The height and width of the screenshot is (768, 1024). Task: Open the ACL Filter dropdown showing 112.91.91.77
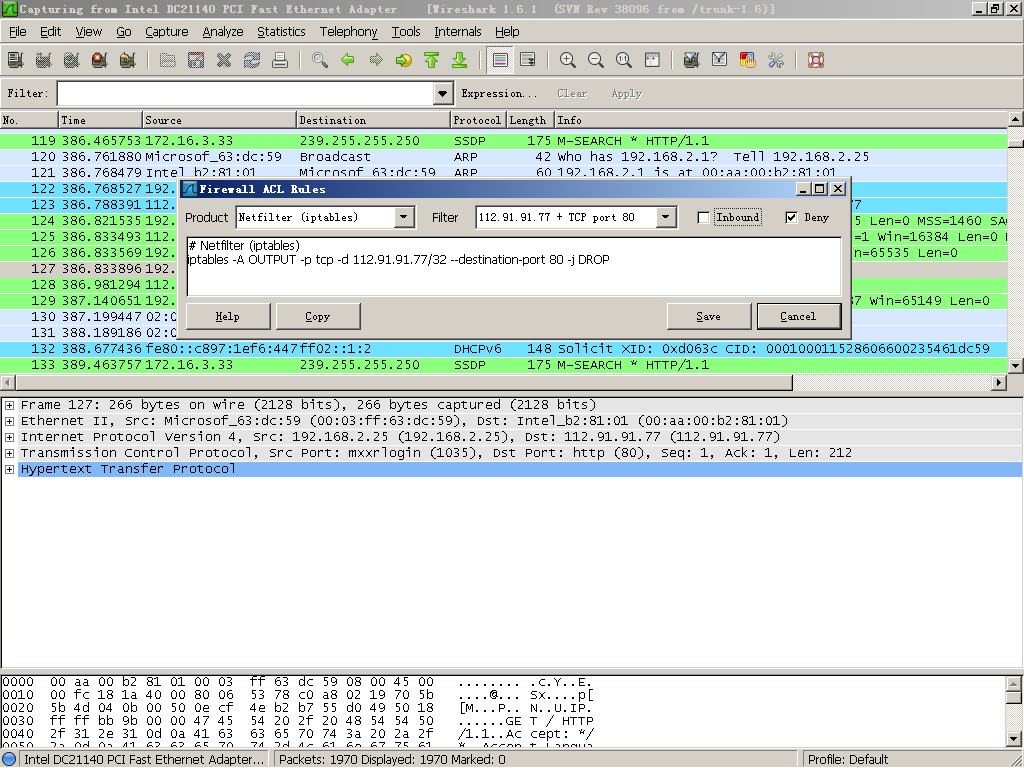pos(665,217)
